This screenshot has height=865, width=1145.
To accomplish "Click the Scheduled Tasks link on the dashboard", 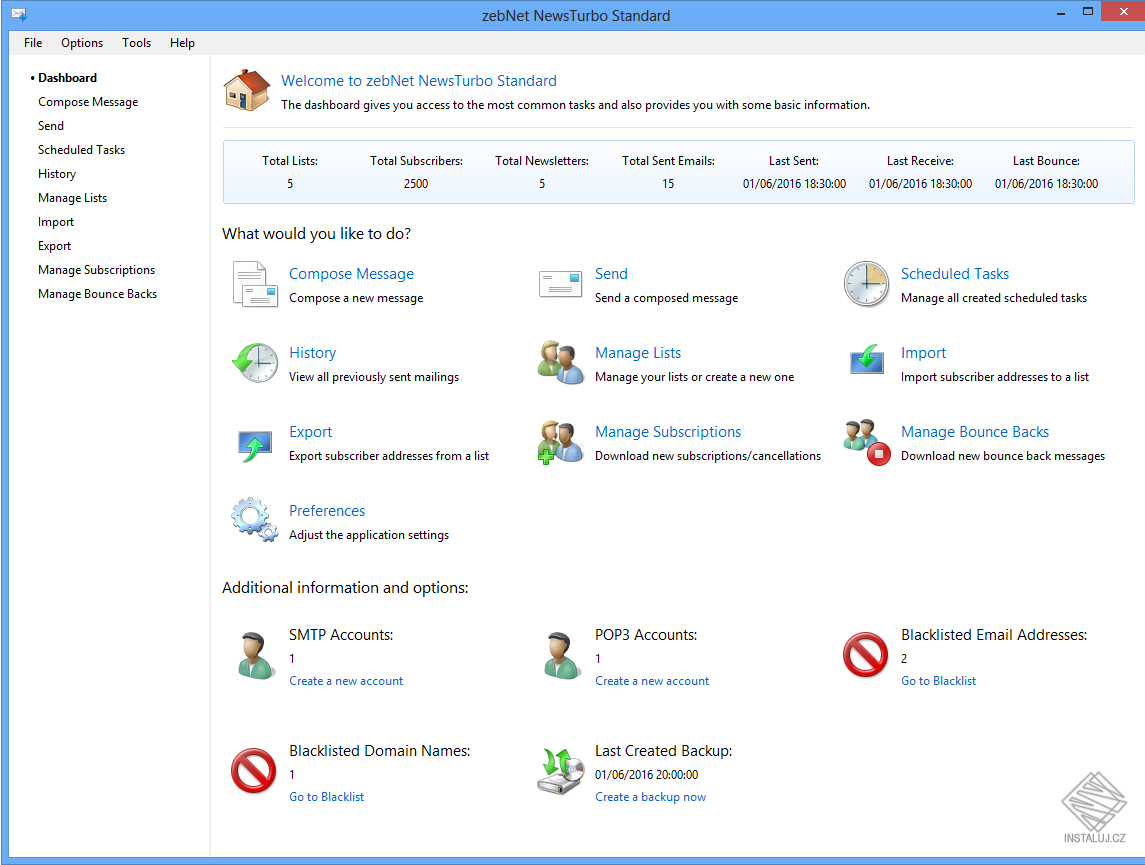I will click(x=954, y=274).
